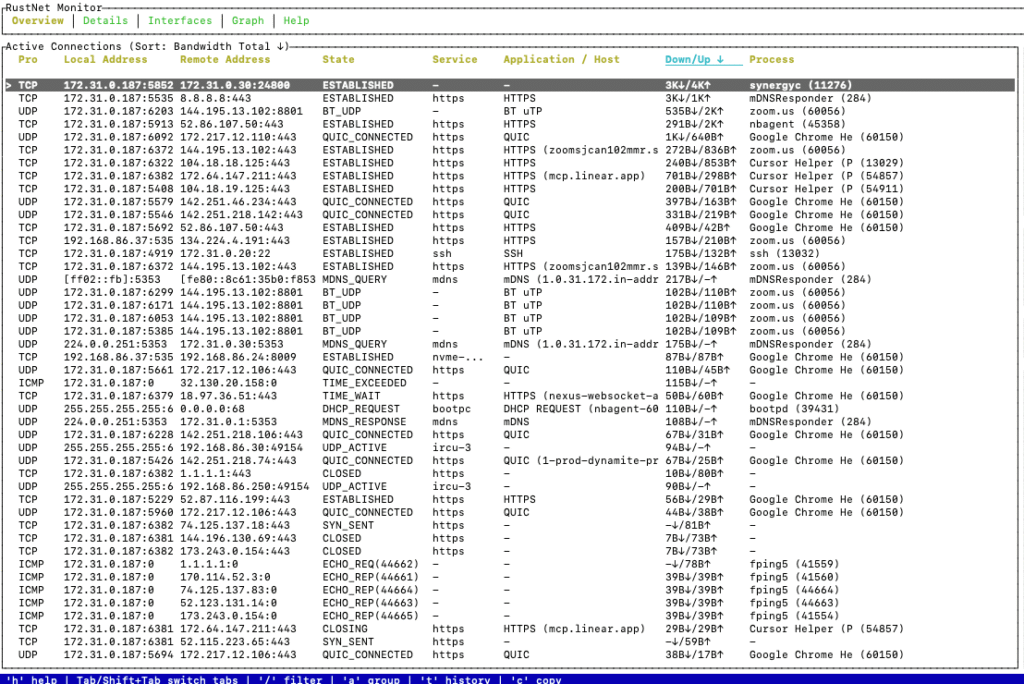
Task: Select the DHCP_REQUEST bootpd connection row
Action: coord(400,409)
